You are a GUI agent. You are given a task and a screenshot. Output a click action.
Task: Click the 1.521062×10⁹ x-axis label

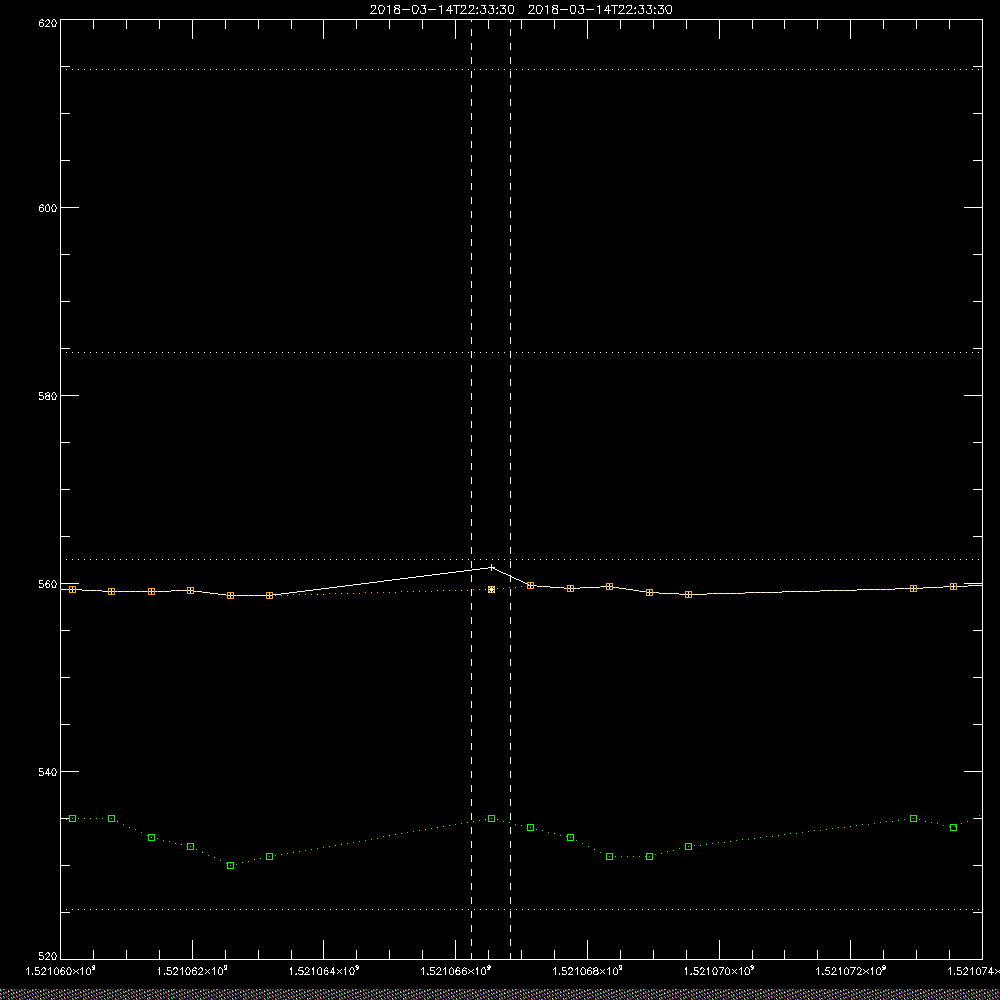[x=192, y=971]
